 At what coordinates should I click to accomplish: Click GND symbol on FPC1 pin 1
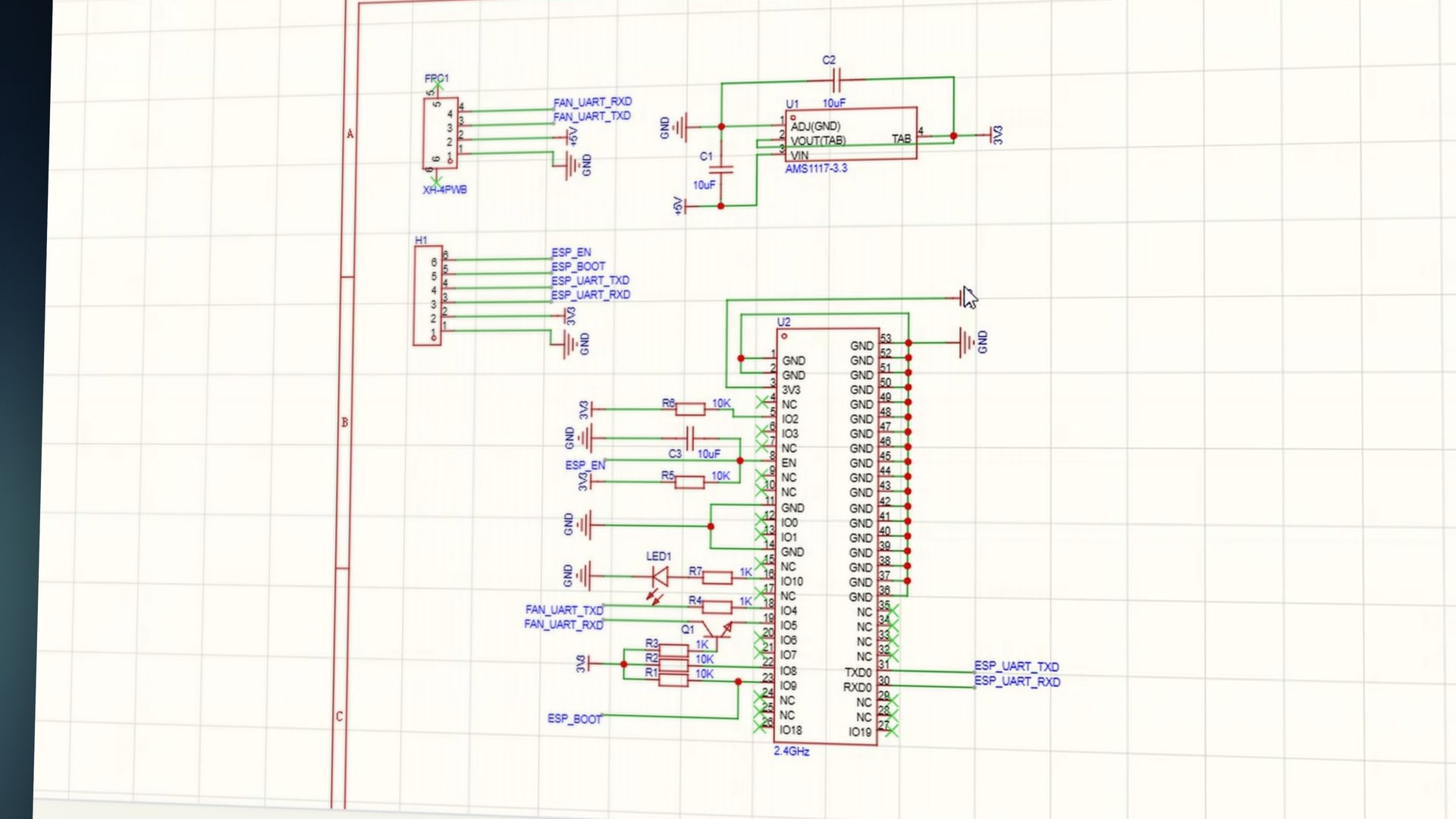(x=575, y=165)
